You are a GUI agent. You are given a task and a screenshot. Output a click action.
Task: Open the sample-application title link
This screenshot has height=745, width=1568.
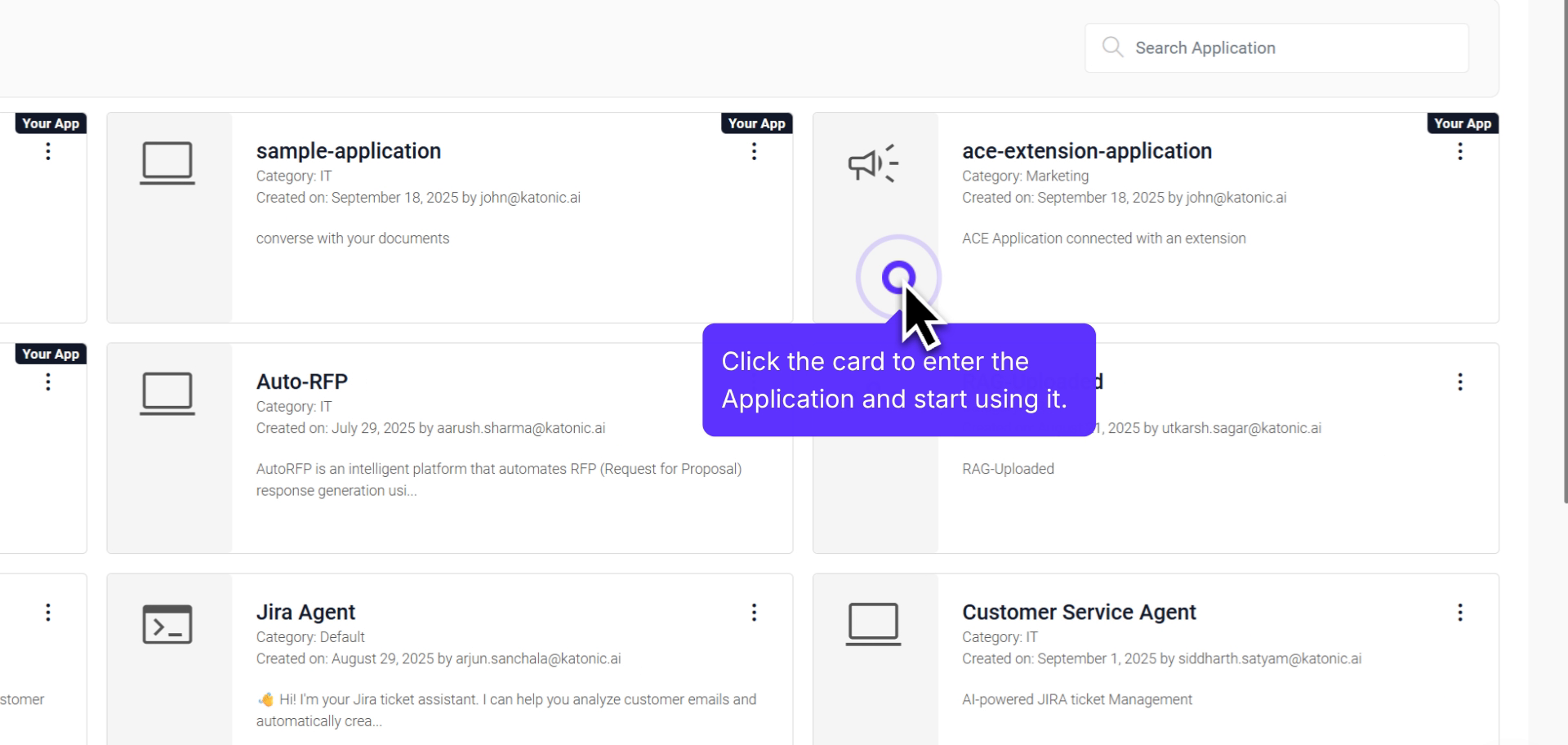(348, 151)
